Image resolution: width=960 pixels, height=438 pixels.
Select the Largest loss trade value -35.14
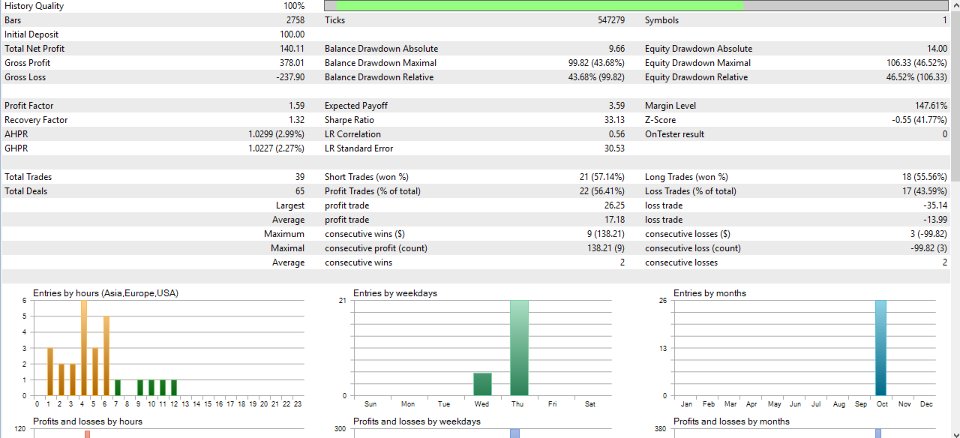click(937, 205)
